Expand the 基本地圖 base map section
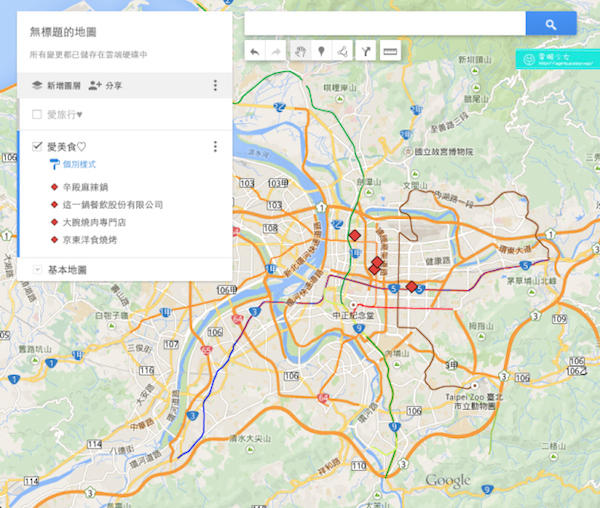Screen dimensions: 600x508 coord(38,270)
